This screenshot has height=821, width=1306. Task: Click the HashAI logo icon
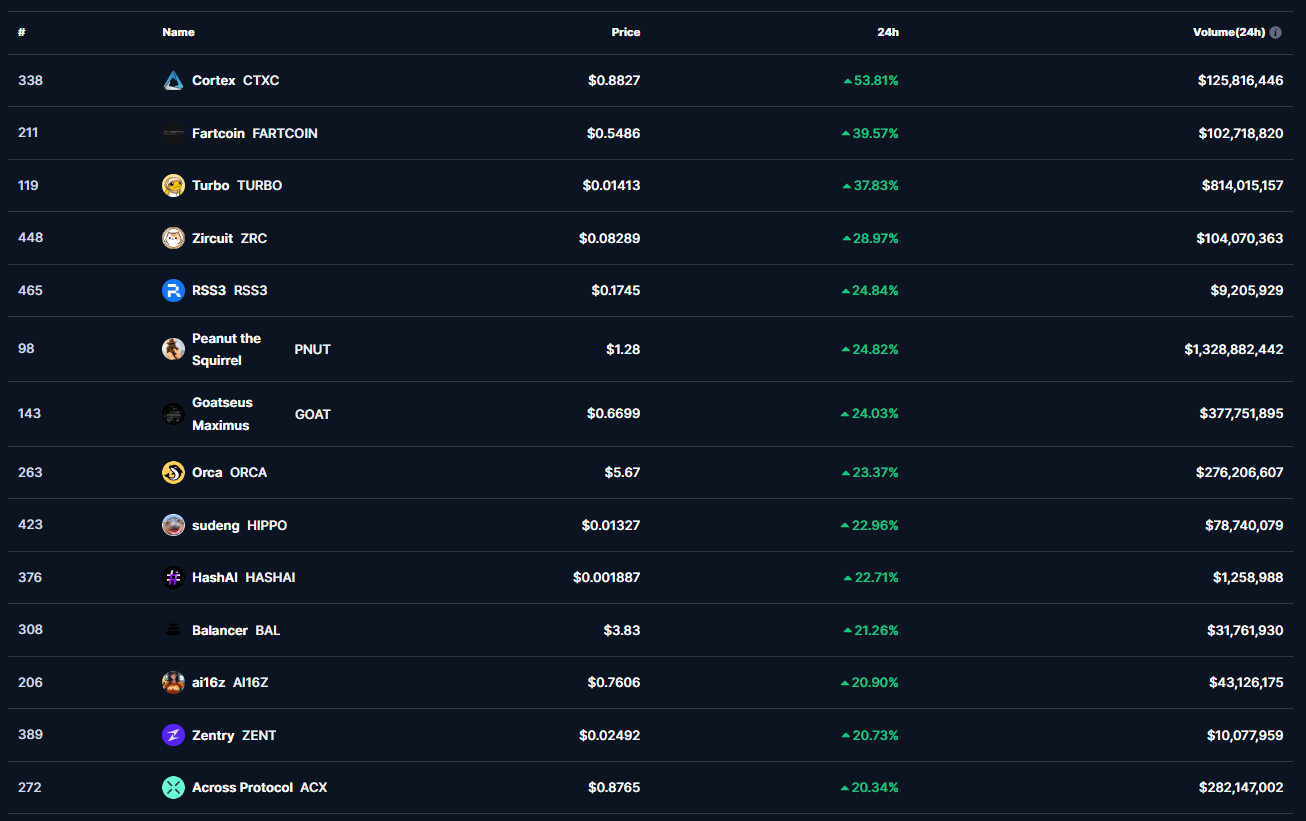[173, 578]
